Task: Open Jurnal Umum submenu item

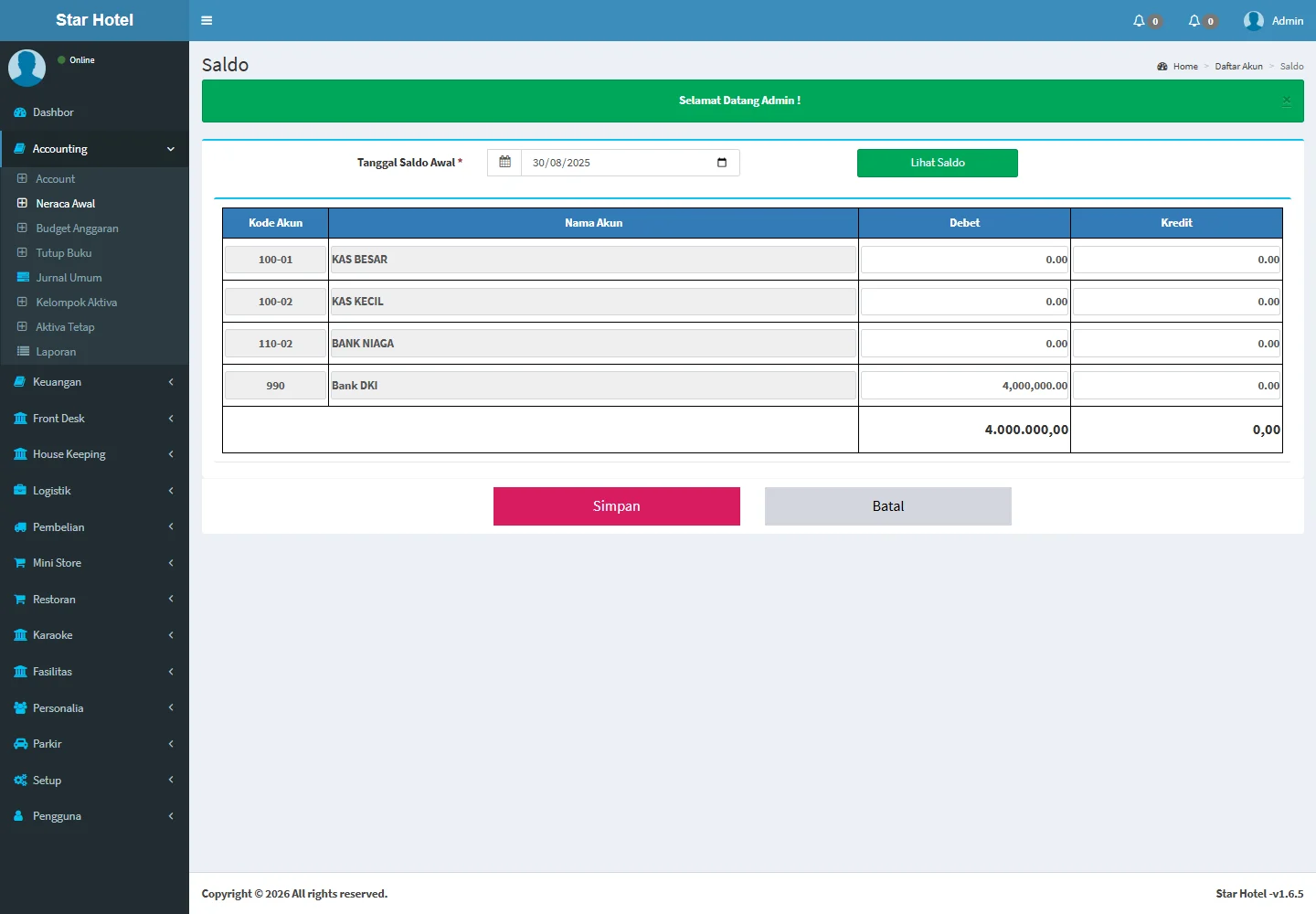Action: click(x=69, y=278)
